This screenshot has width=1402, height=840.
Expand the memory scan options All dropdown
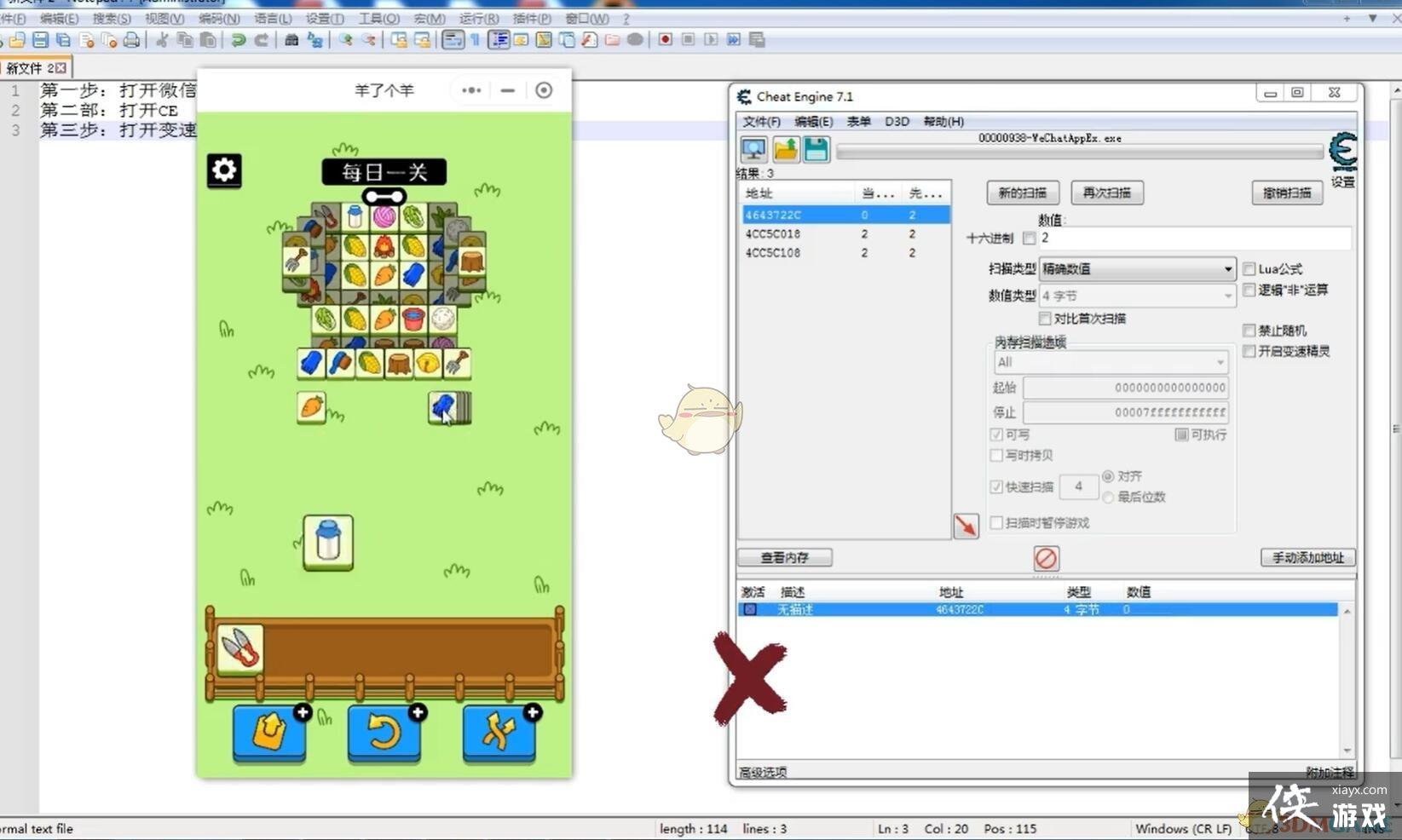tap(1111, 363)
